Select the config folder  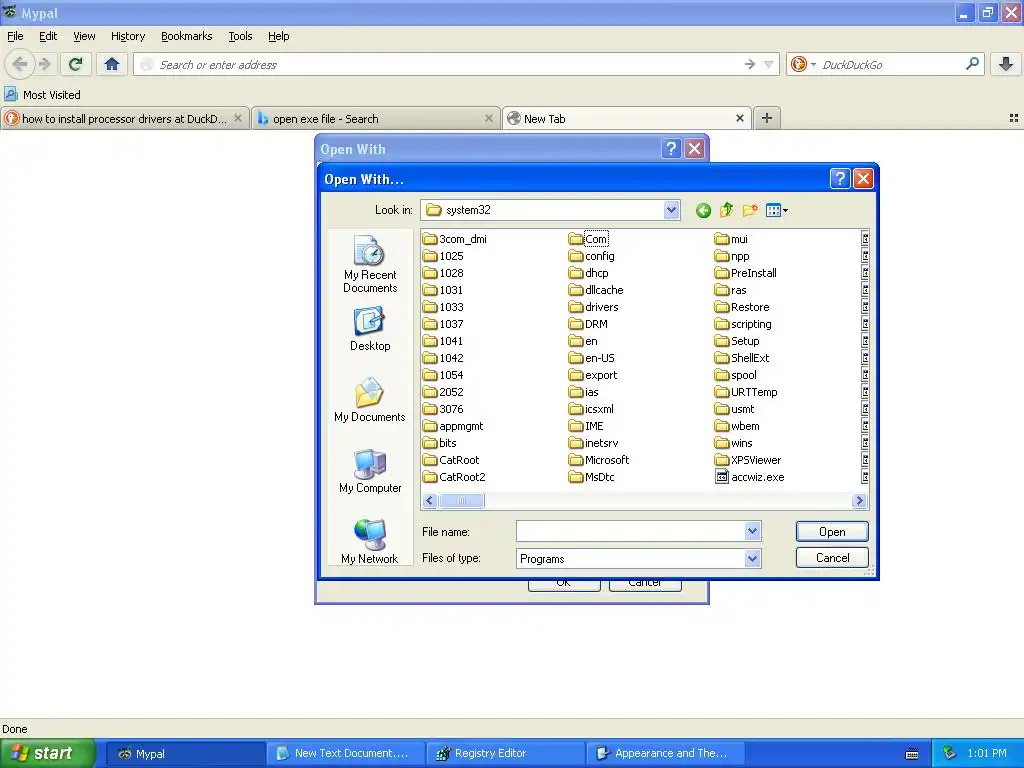[592, 256]
